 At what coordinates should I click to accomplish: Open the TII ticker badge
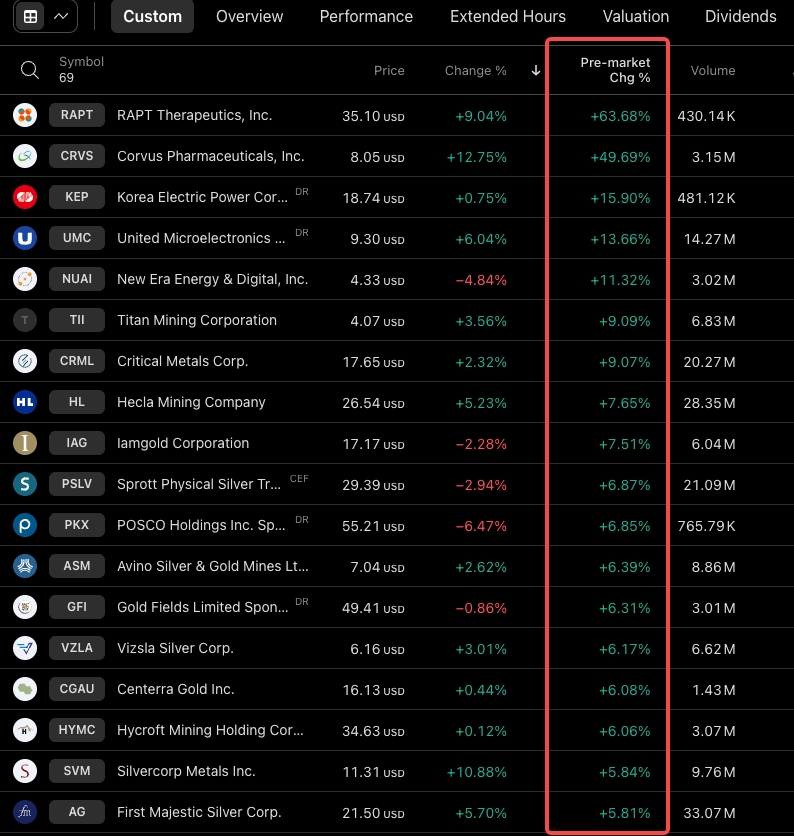click(x=77, y=320)
